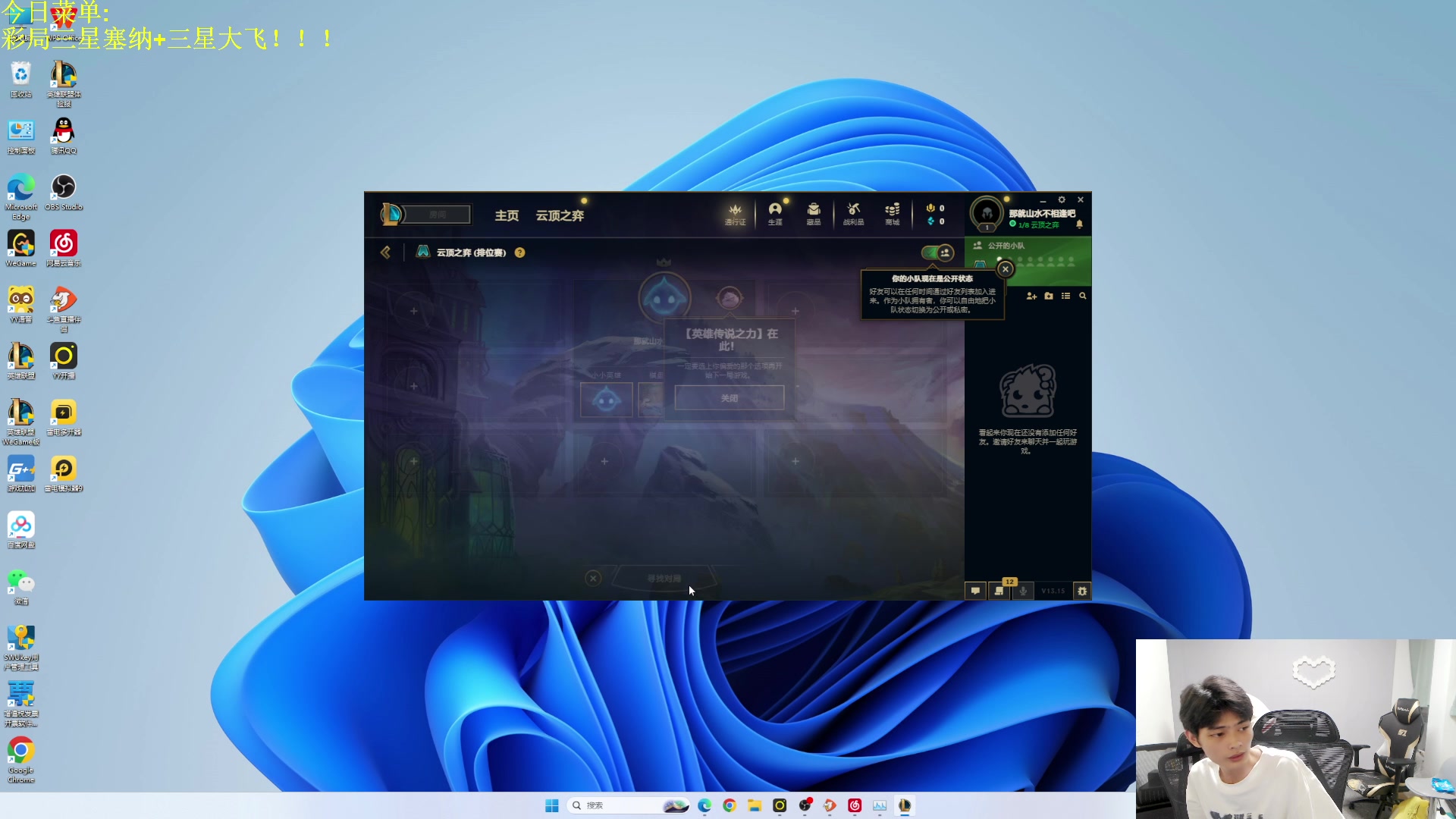Click the add friend icon
The height and width of the screenshot is (819, 1456).
click(1031, 296)
